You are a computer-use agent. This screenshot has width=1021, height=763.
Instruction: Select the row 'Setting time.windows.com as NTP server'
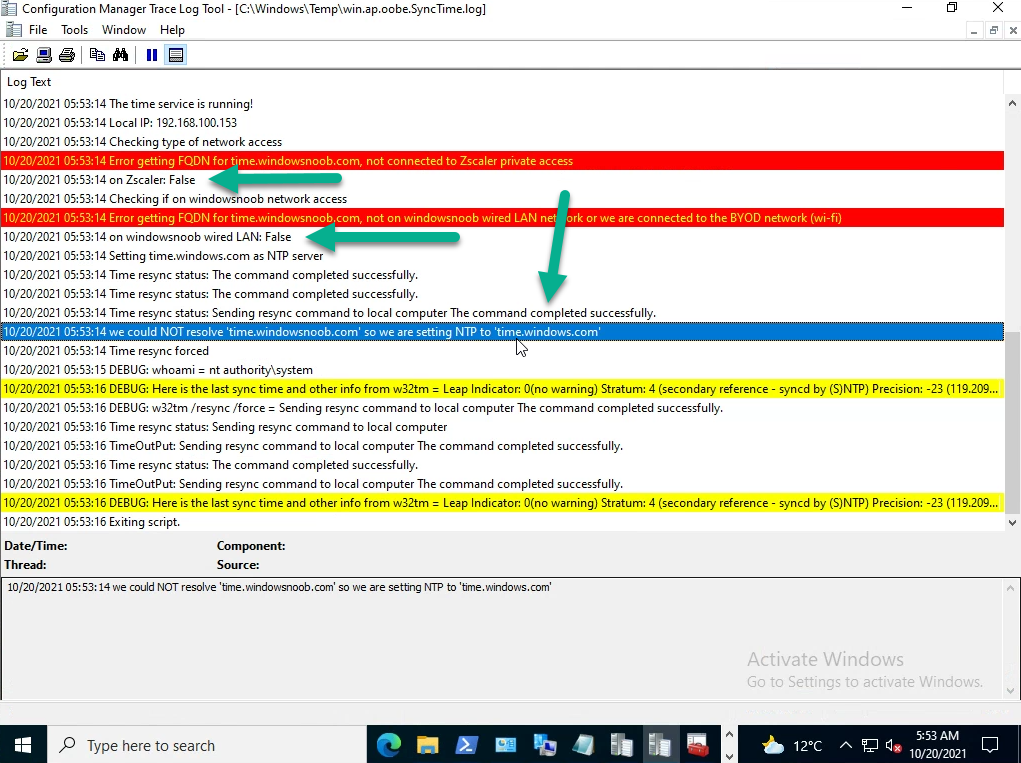pos(503,256)
